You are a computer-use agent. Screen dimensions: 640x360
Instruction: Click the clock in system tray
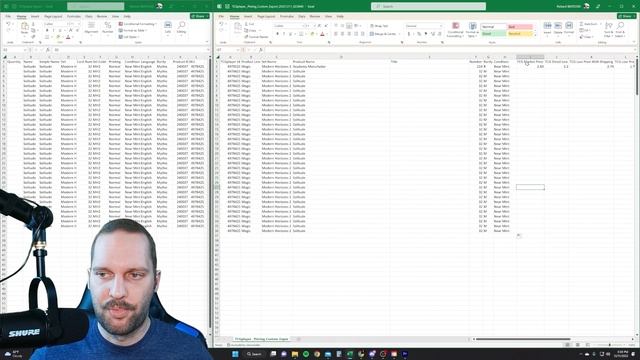(622, 354)
